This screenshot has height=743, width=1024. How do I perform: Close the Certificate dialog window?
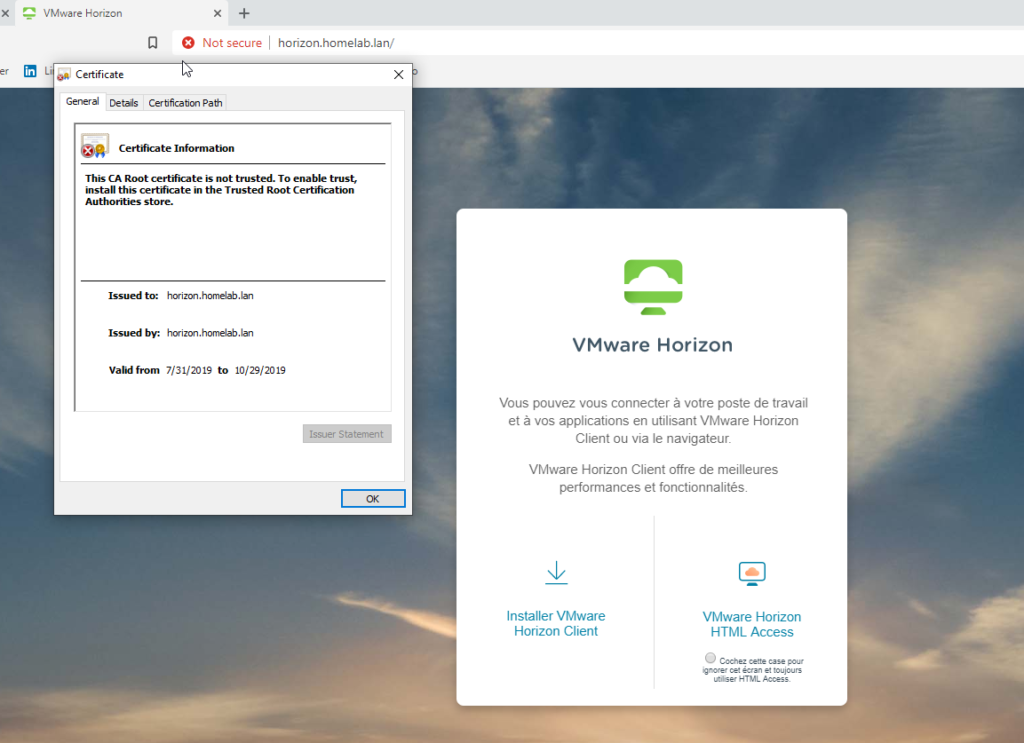coord(398,74)
